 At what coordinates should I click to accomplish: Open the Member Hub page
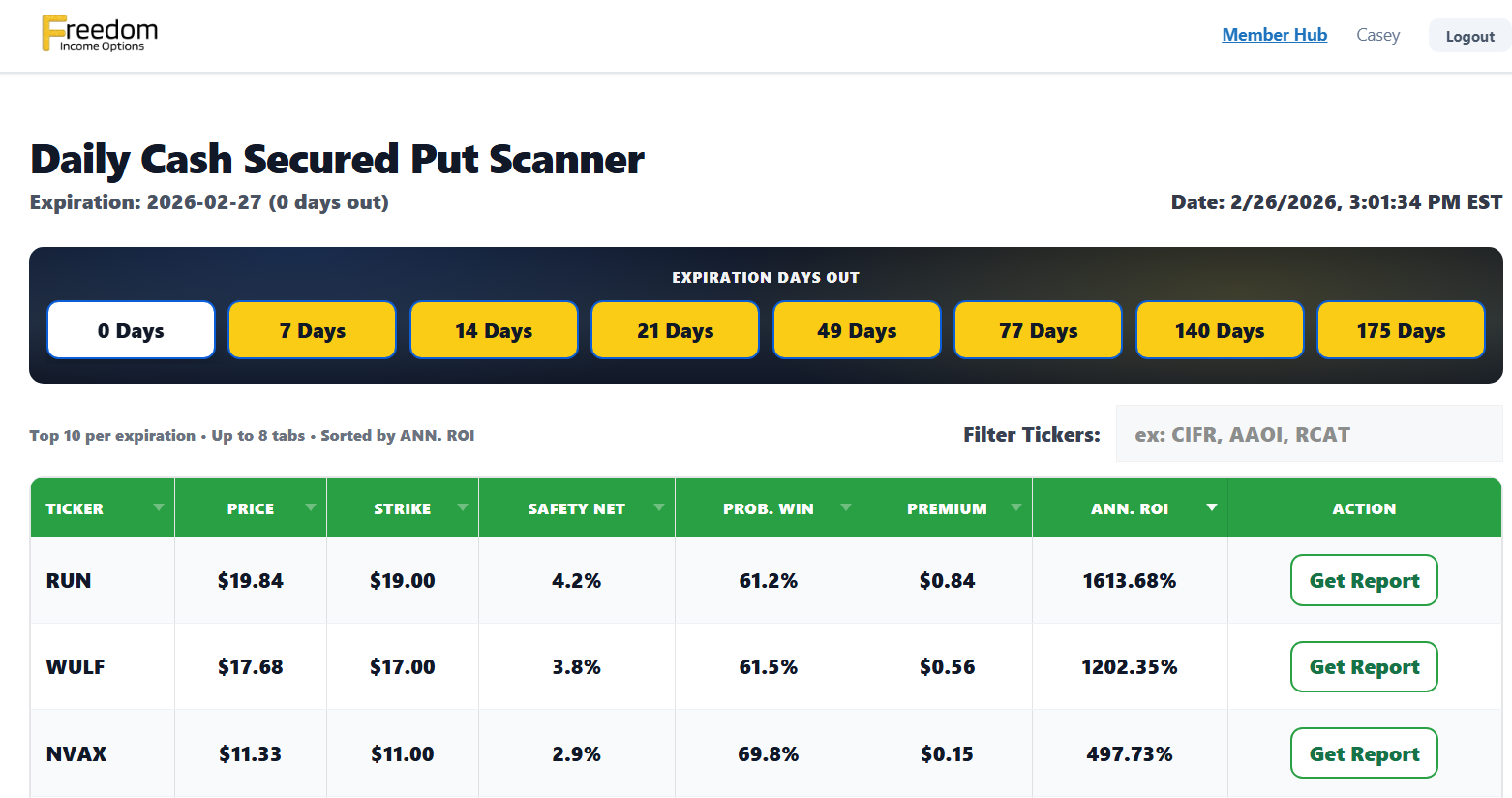point(1274,34)
